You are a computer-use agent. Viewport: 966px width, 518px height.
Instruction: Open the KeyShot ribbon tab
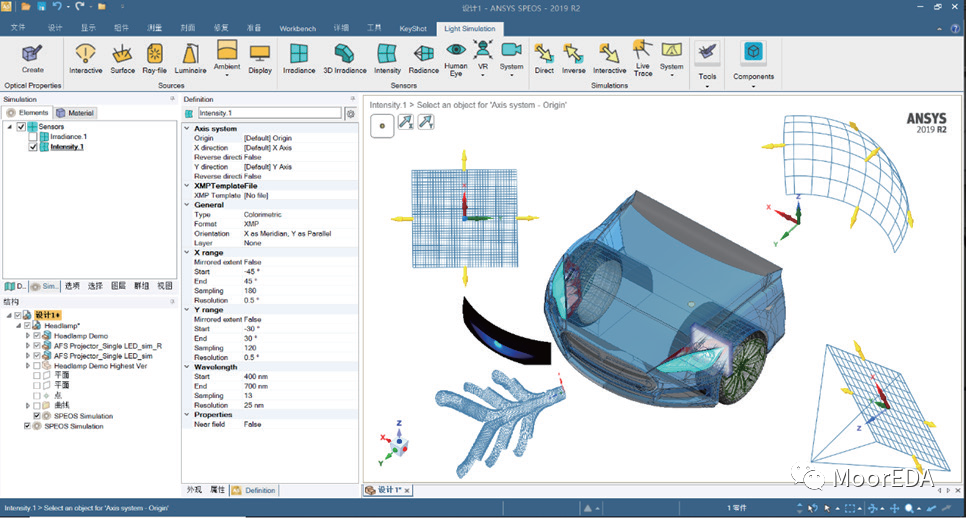[413, 28]
